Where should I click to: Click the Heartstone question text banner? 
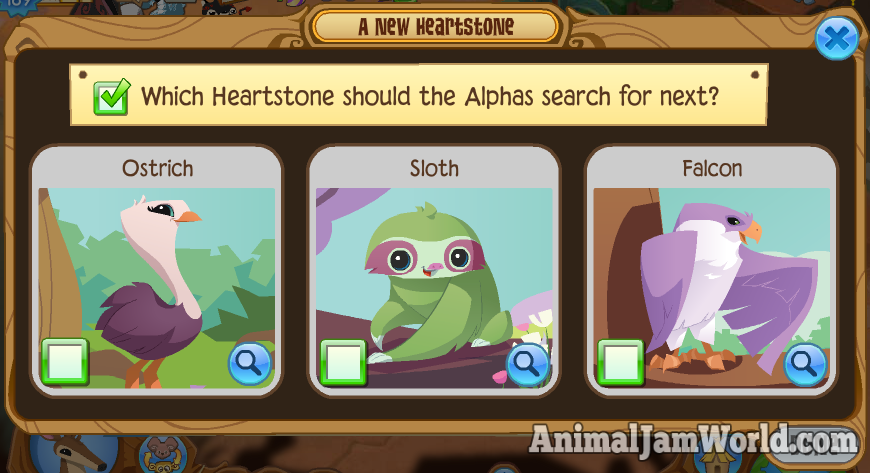(419, 95)
